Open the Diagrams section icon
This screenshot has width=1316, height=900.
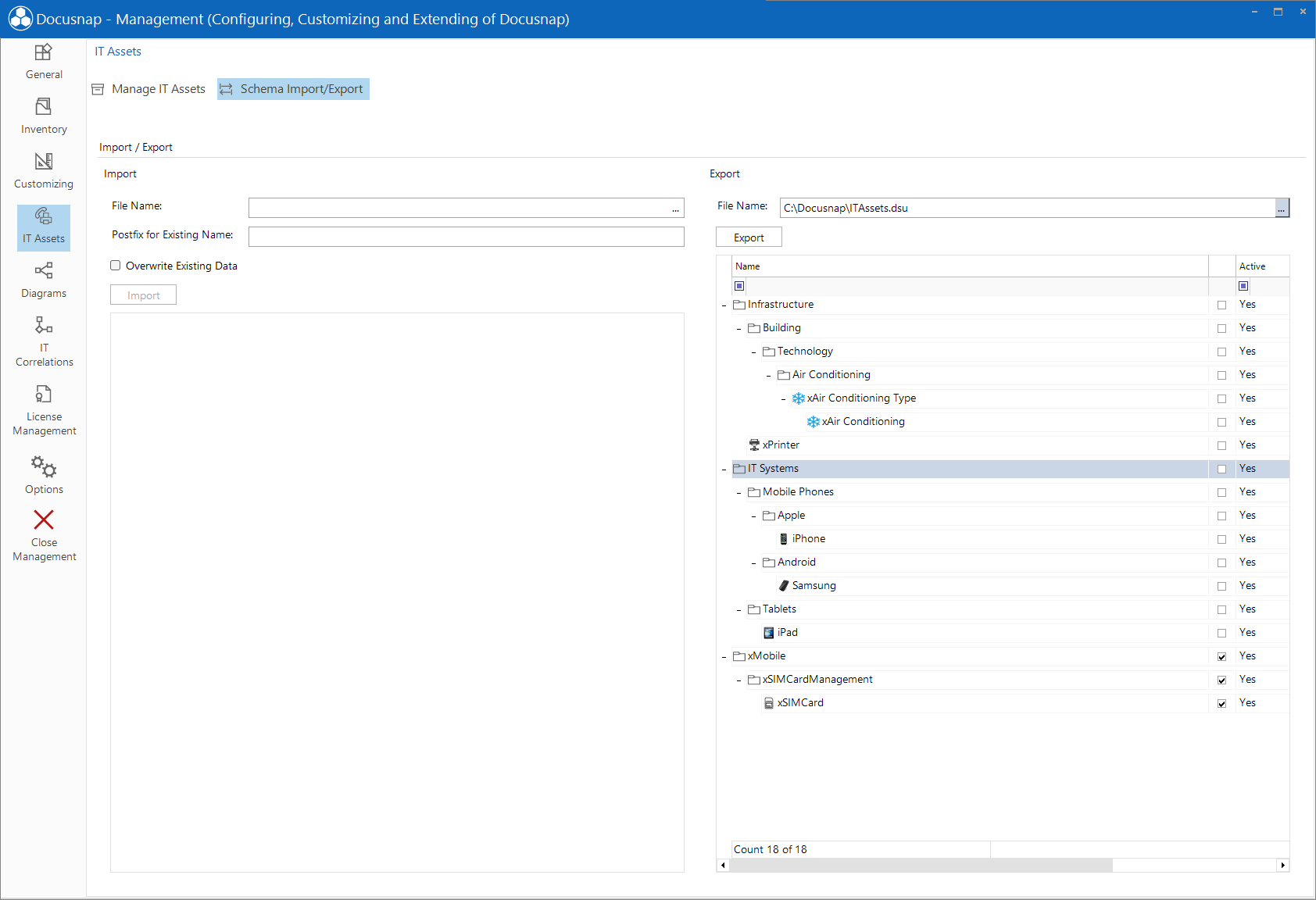44,270
